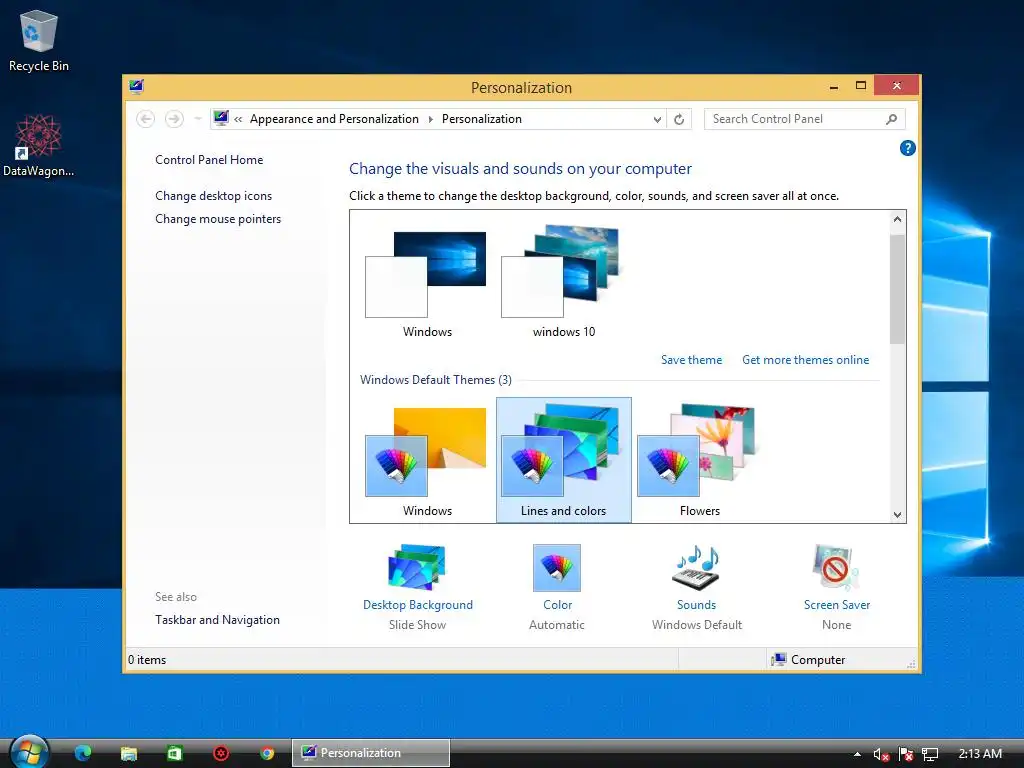Click the Save theme link
1024x768 pixels.
[x=692, y=360]
